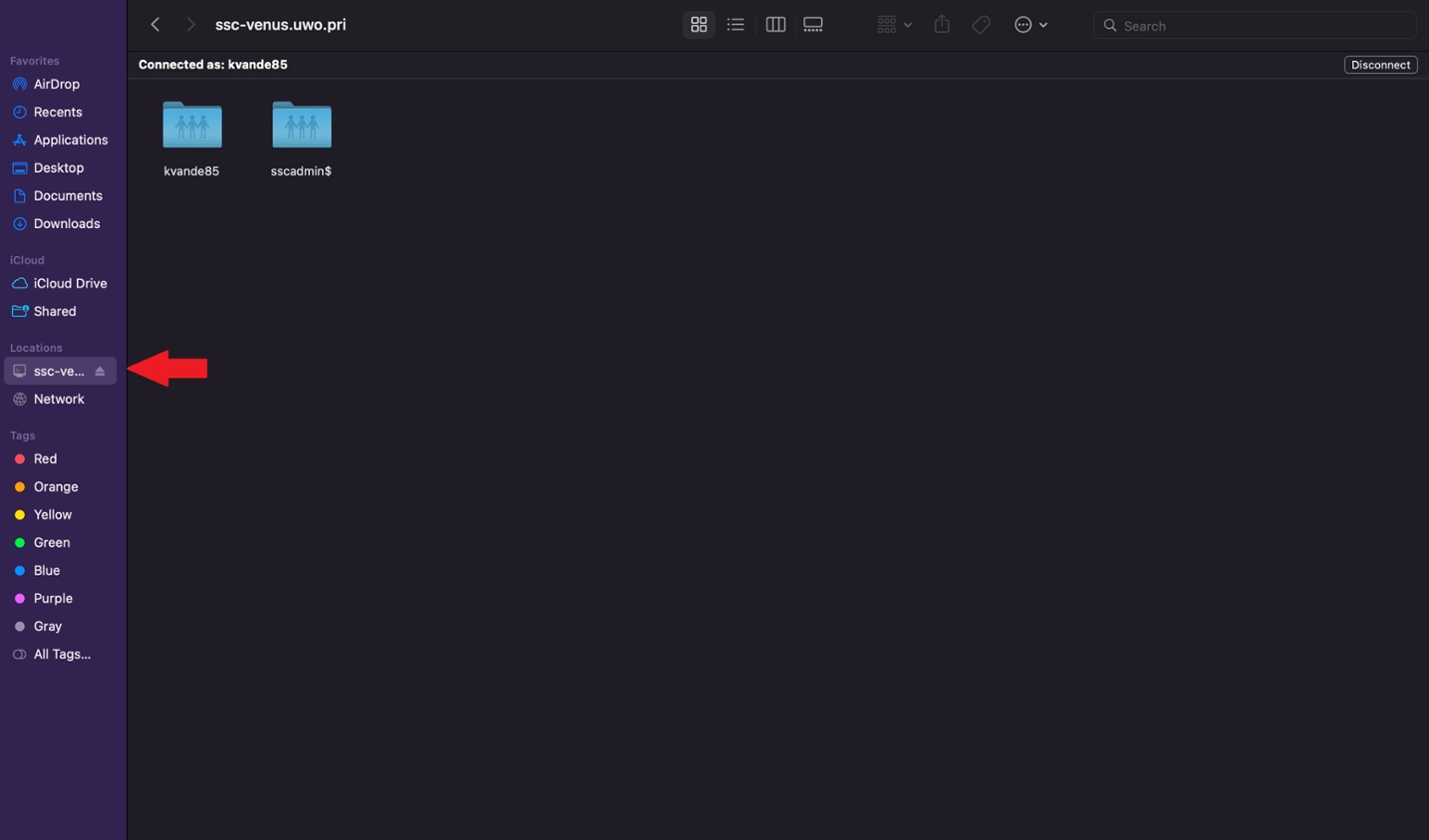Navigate back using the back chevron
This screenshot has height=840, width=1429.
(x=154, y=24)
